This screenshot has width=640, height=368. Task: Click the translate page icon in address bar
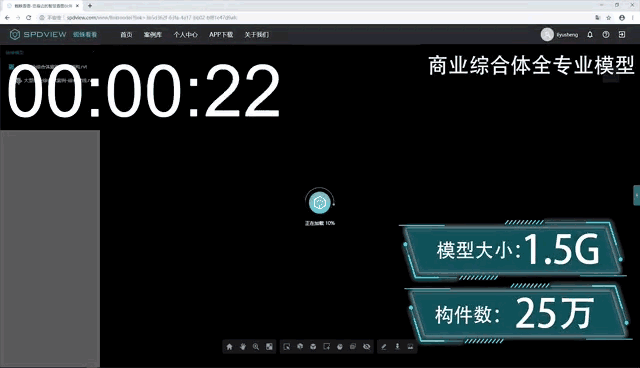[598, 18]
